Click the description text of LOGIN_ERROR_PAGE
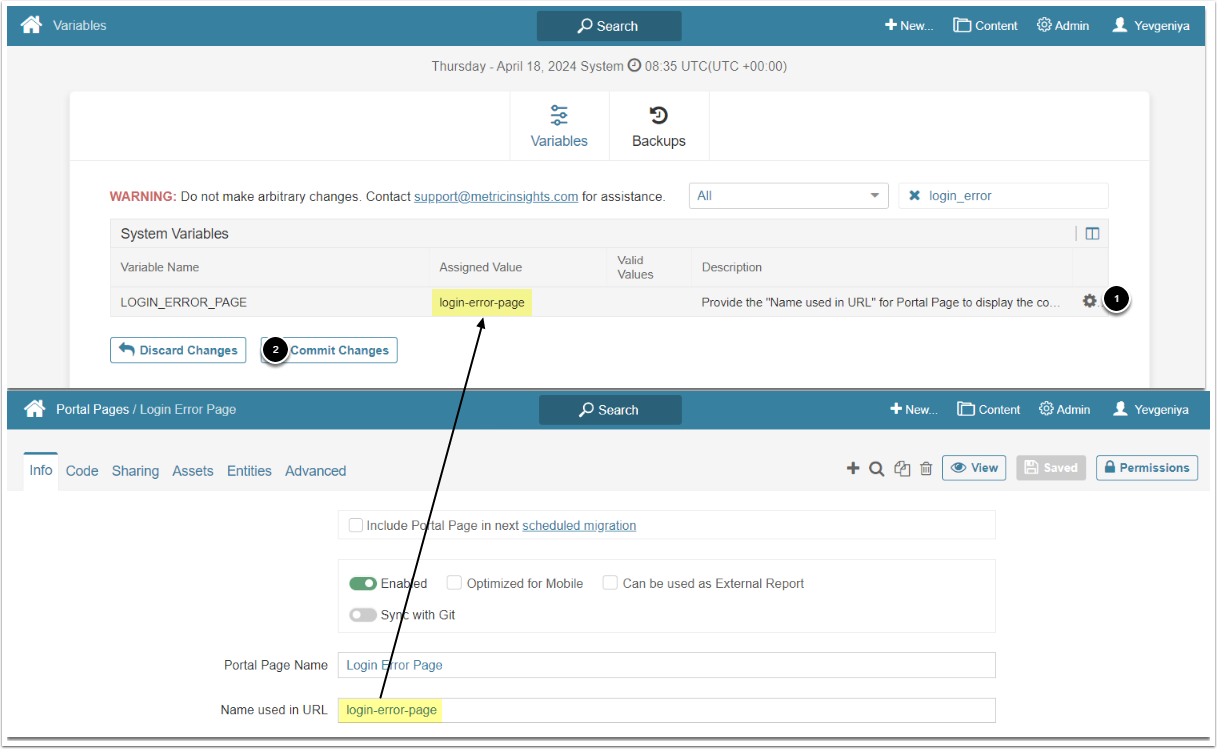Viewport: 1217px width, 749px height. click(881, 302)
